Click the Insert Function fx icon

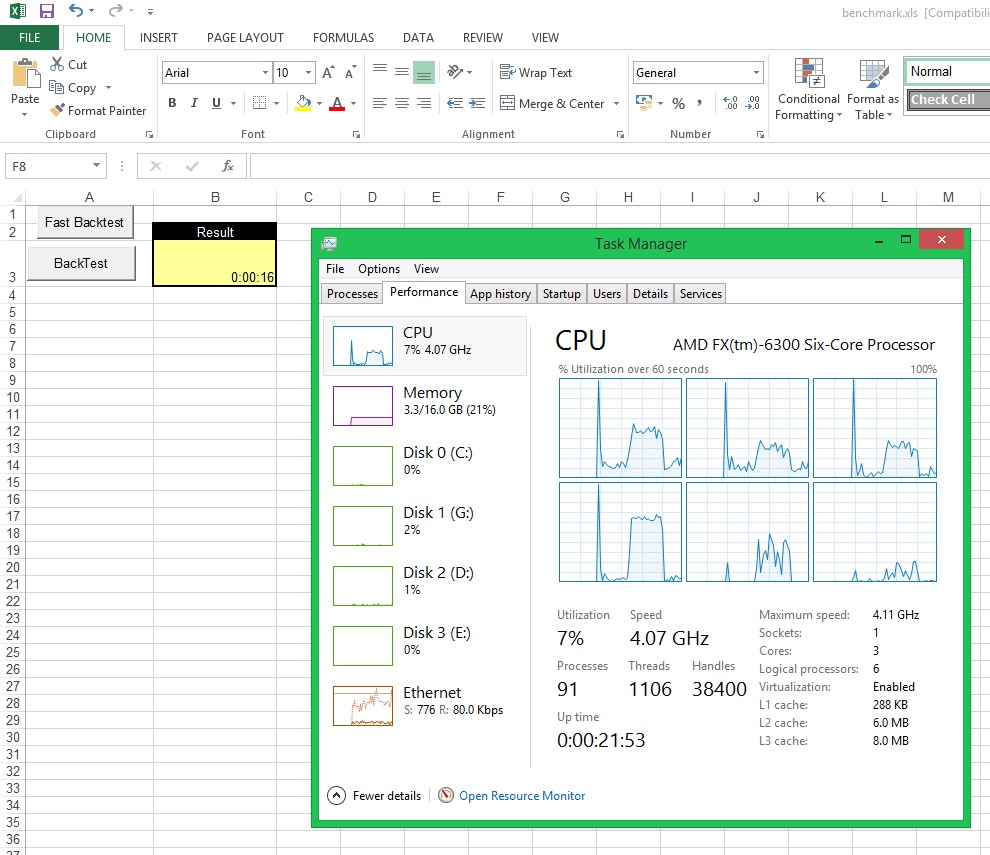point(228,166)
